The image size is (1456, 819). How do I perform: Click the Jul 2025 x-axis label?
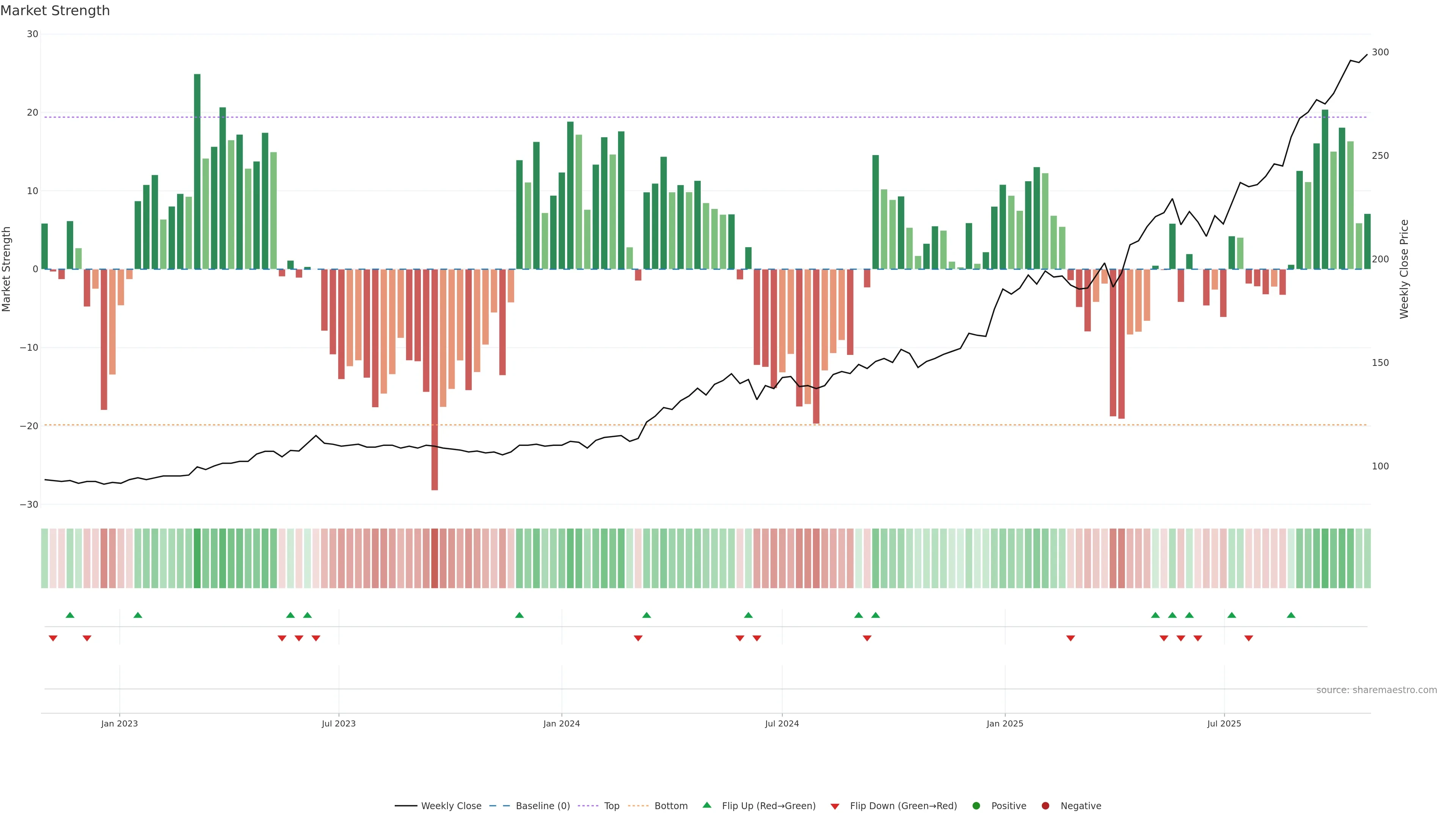(x=1224, y=723)
